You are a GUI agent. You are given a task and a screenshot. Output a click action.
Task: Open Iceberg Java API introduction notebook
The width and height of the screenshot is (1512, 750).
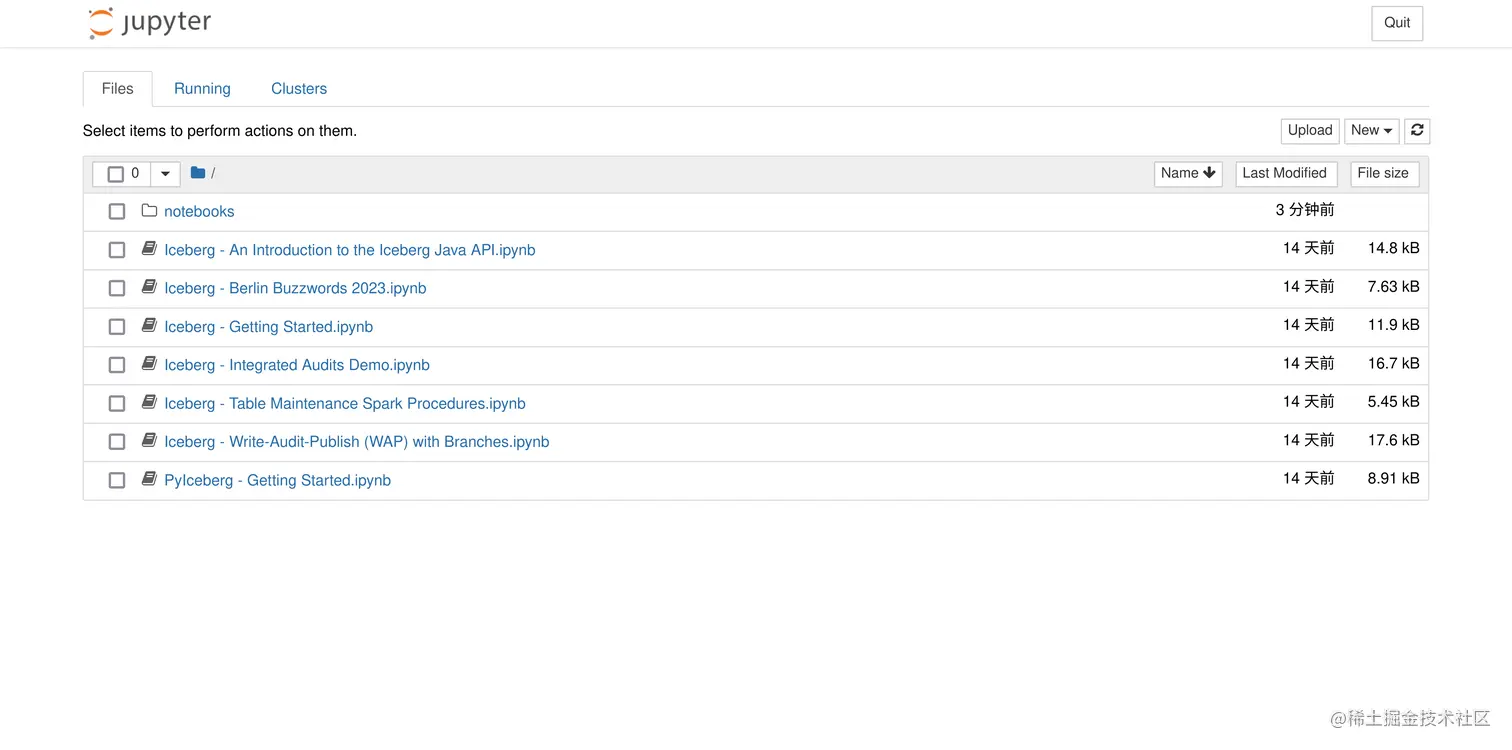point(350,250)
